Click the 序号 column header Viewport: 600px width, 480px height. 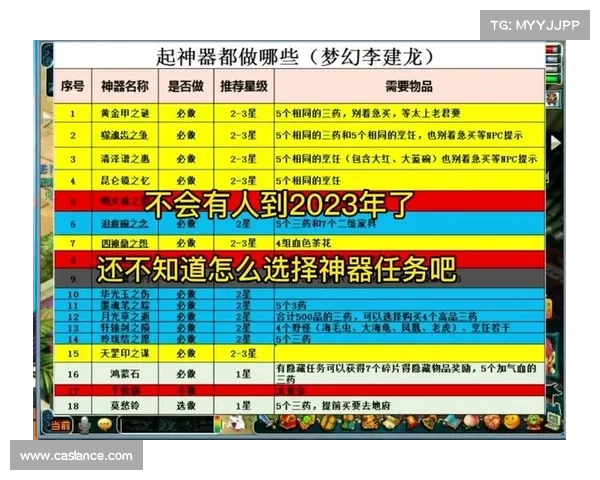click(x=73, y=86)
